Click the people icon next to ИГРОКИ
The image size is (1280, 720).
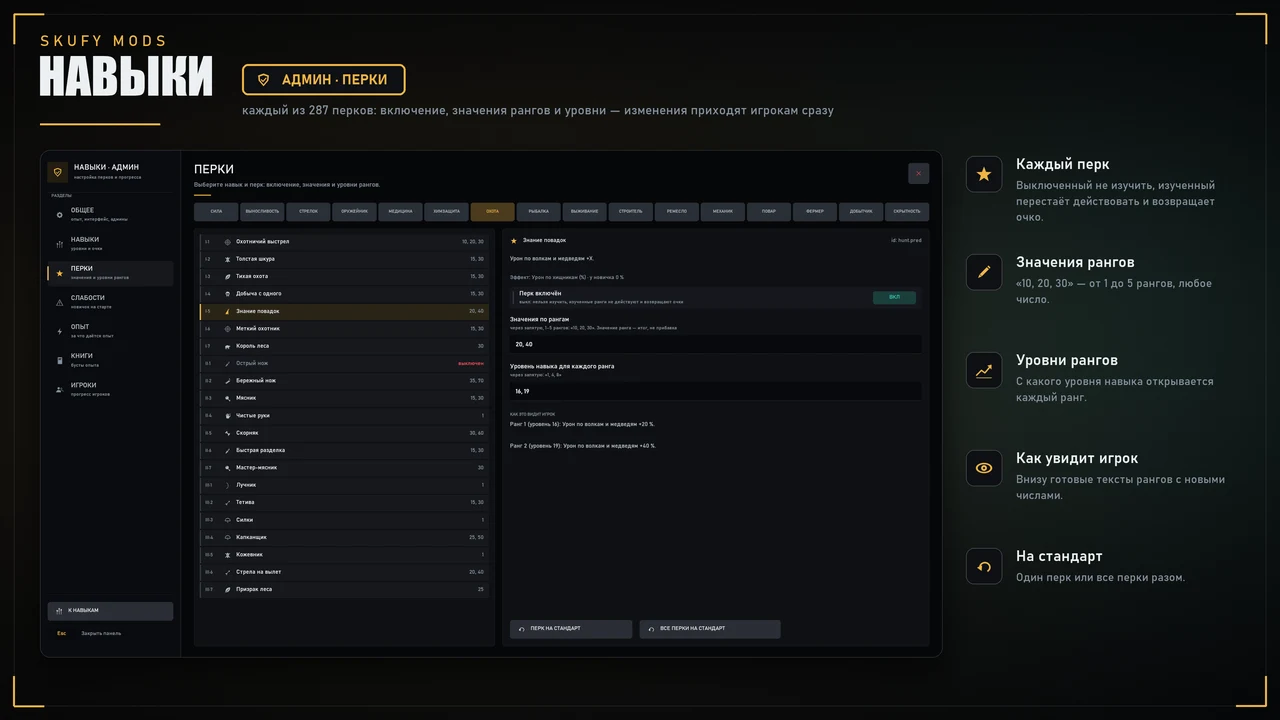pos(60,389)
